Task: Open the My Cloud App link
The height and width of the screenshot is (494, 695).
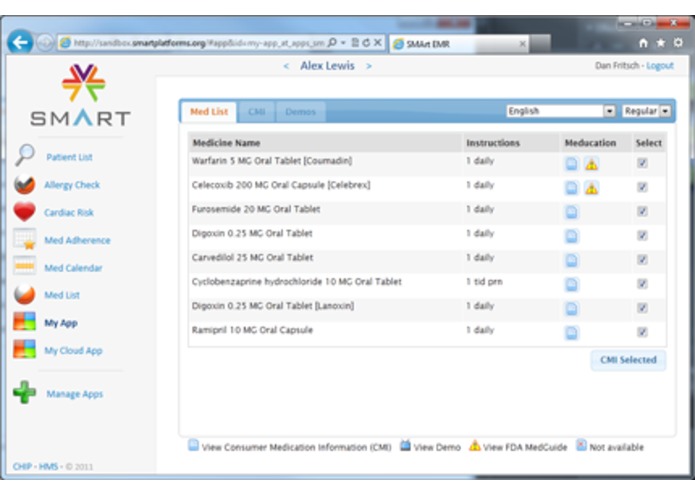Action: 73,350
